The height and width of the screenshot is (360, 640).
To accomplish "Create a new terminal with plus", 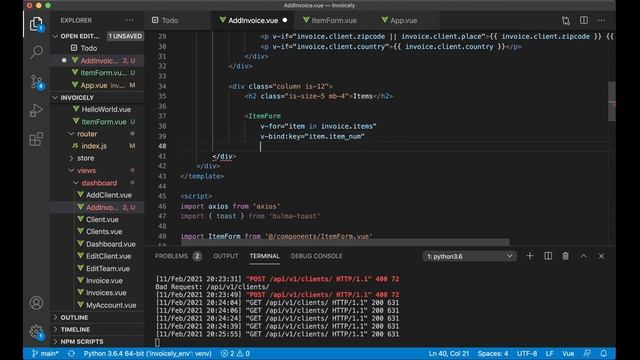I will tap(530, 256).
